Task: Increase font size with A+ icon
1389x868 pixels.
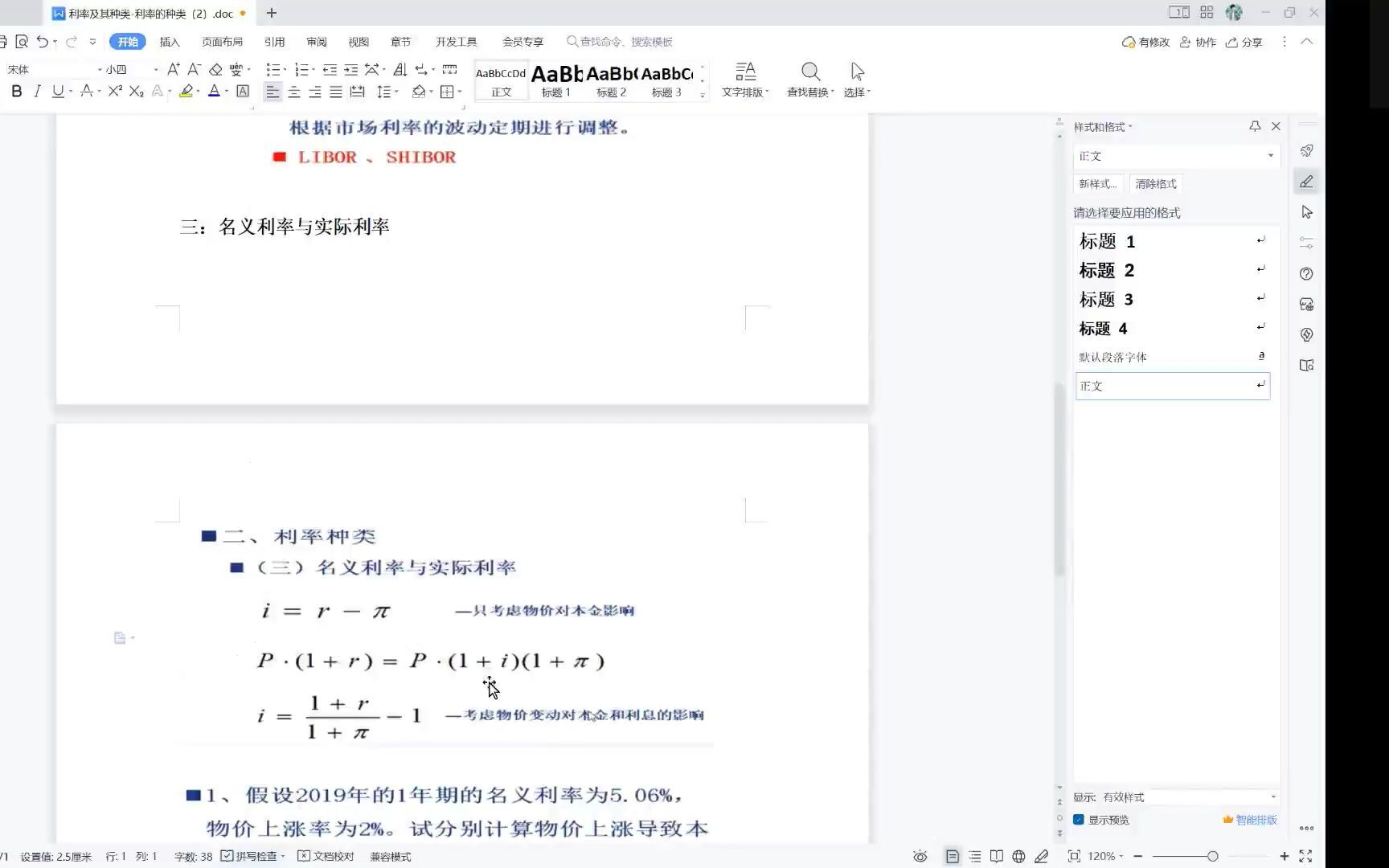Action: coord(173,69)
